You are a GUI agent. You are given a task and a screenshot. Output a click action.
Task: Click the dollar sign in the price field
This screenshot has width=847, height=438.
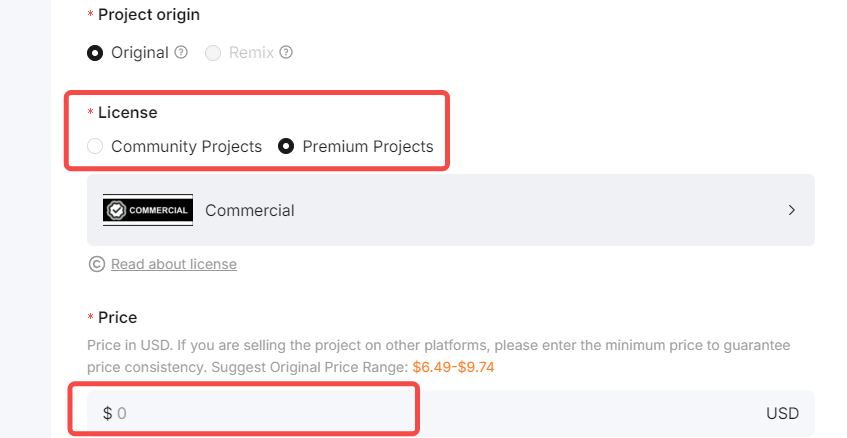(x=107, y=414)
